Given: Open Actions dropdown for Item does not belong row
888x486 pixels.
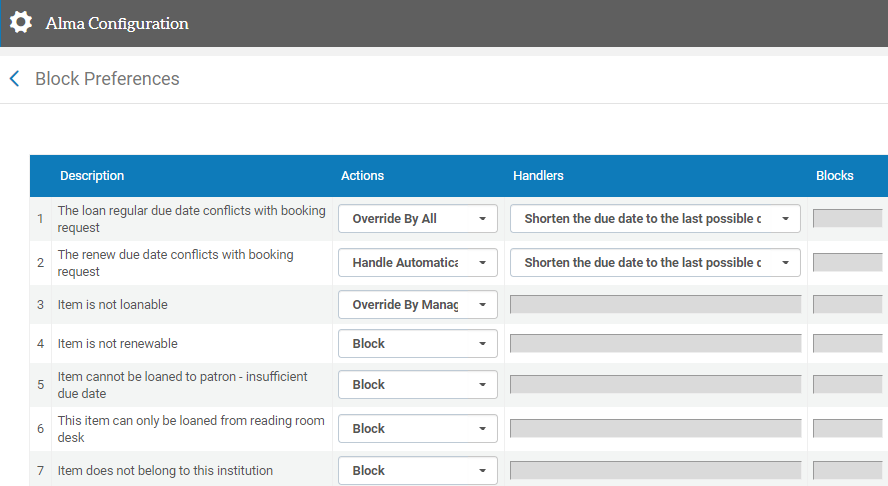Looking at the screenshot, I should pyautogui.click(x=418, y=471).
